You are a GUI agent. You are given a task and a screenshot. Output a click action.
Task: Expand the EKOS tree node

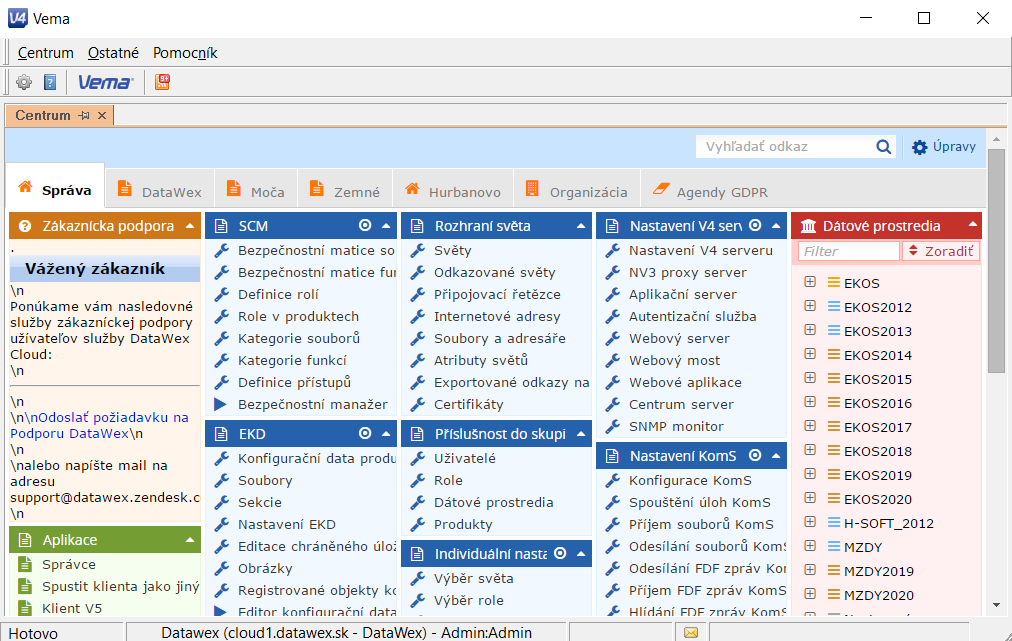pos(810,282)
